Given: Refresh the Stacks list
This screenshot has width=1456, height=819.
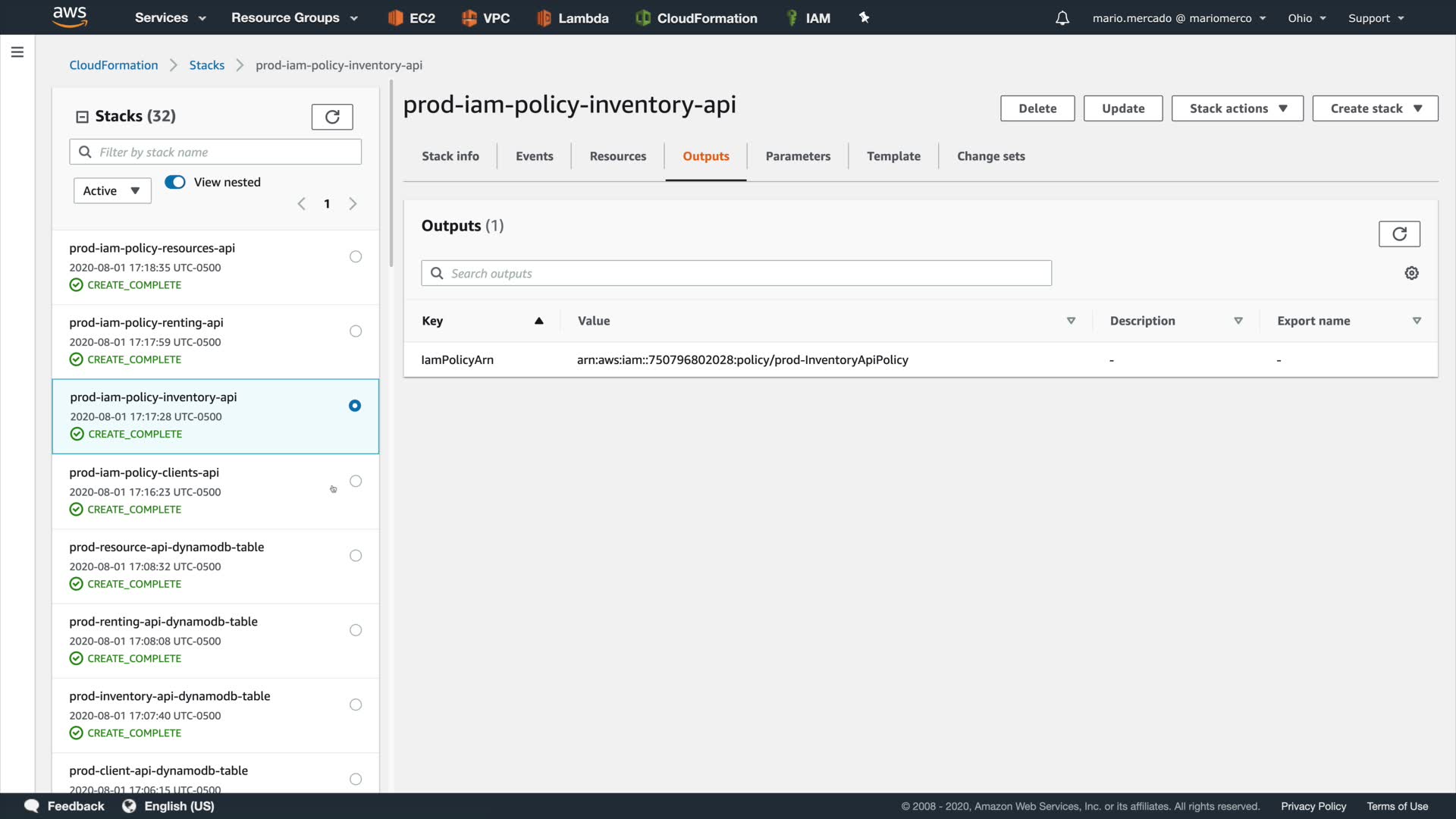Looking at the screenshot, I should [x=332, y=117].
